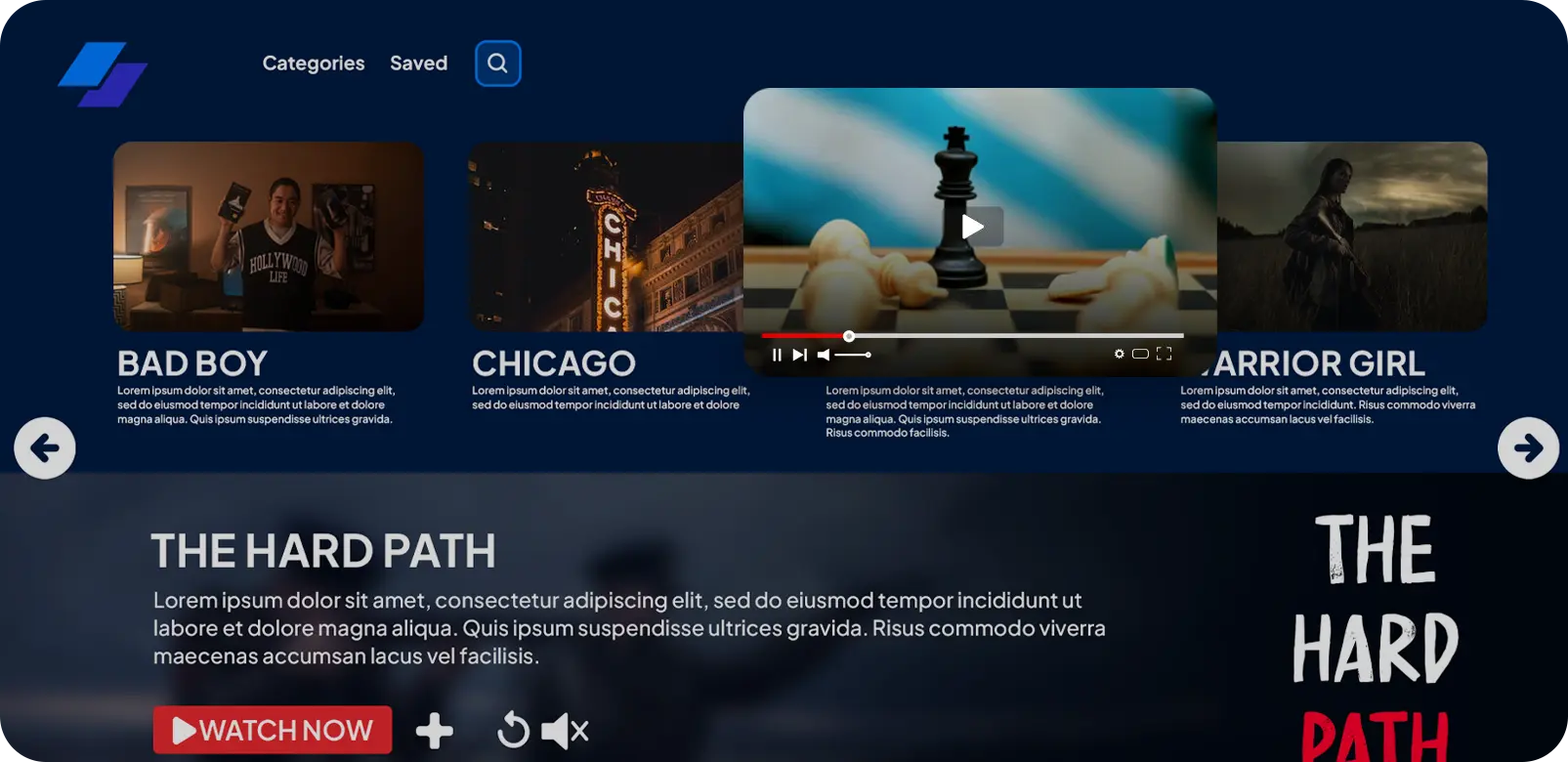Skip to next video in player
Viewport: 1568px width, 762px height.
click(x=800, y=355)
